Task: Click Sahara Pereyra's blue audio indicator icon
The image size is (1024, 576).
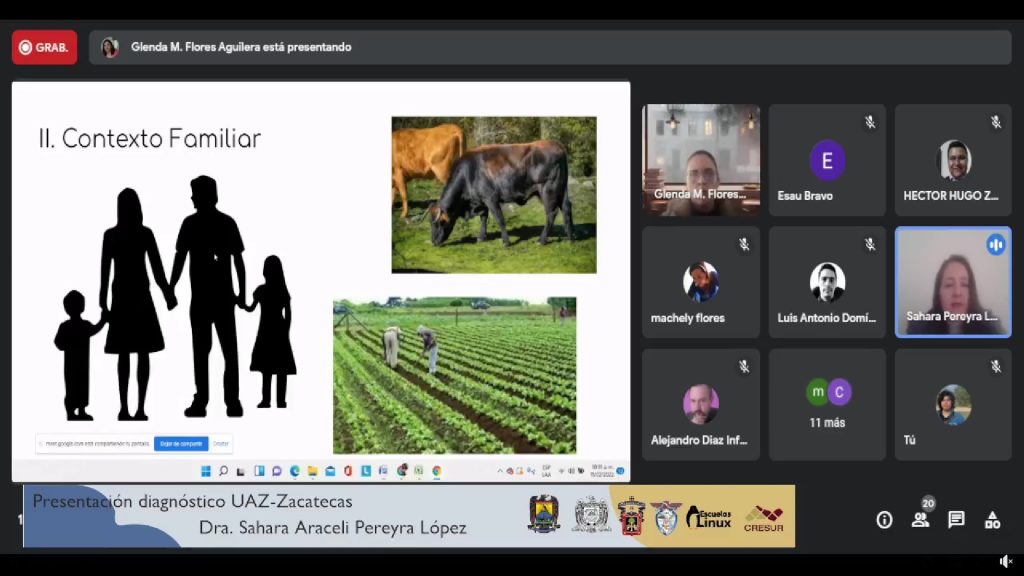Action: [995, 245]
